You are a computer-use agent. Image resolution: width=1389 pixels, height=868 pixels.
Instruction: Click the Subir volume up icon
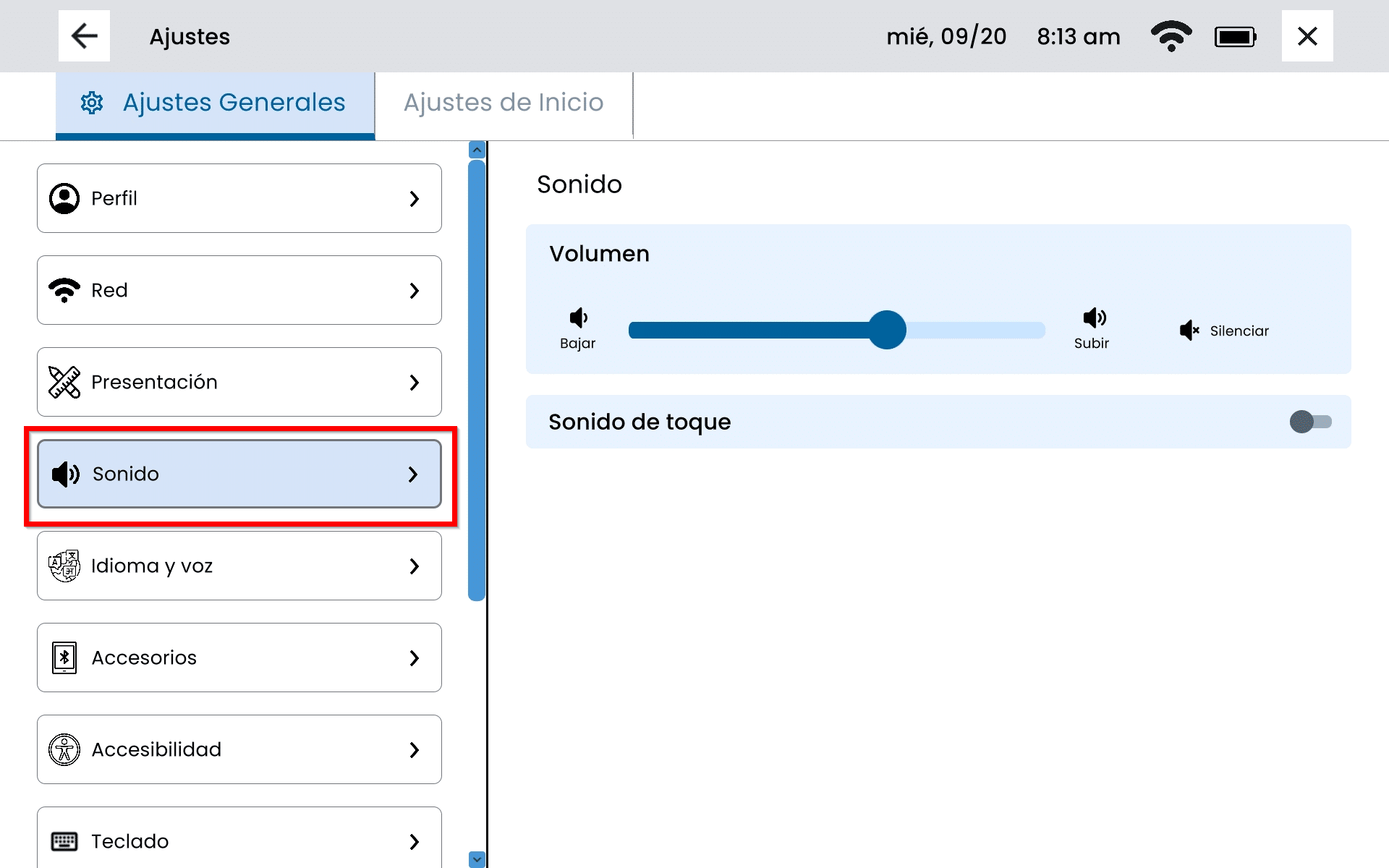pyautogui.click(x=1093, y=318)
